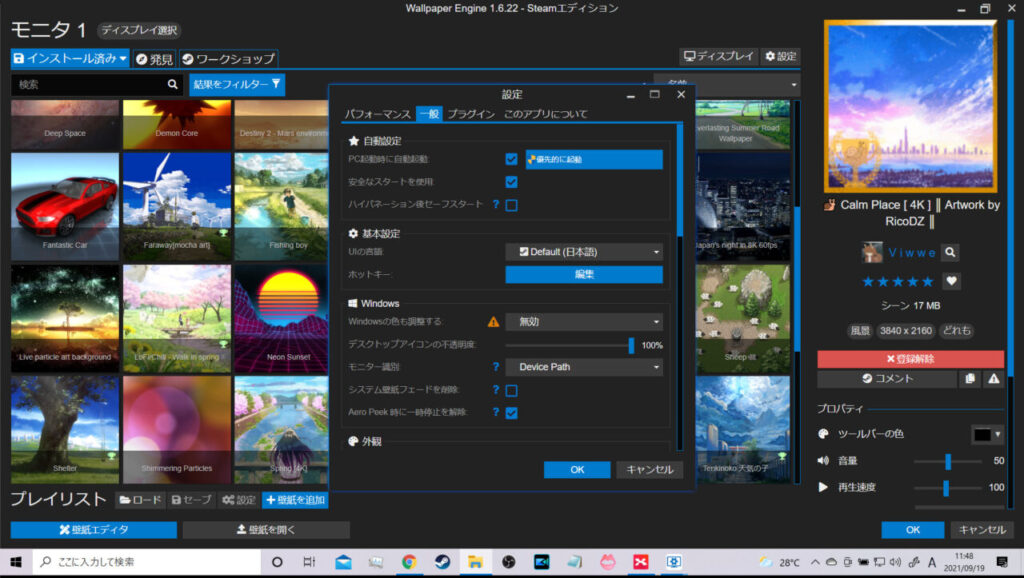The width and height of the screenshot is (1024, 578).
Task: Switch to the パフォーマンス settings tab
Action: pyautogui.click(x=377, y=114)
